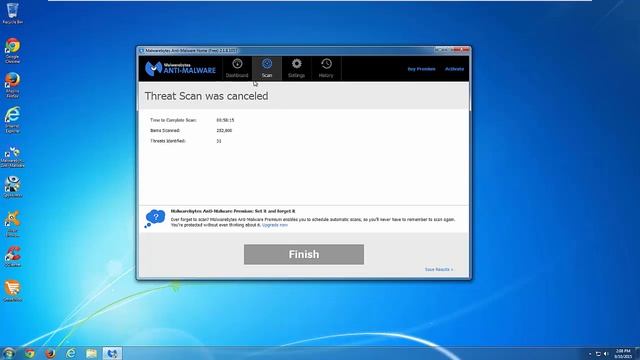640x360 pixels.
Task: Click the Malwarebytes Anti-Malware logo
Action: pyautogui.click(x=180, y=69)
